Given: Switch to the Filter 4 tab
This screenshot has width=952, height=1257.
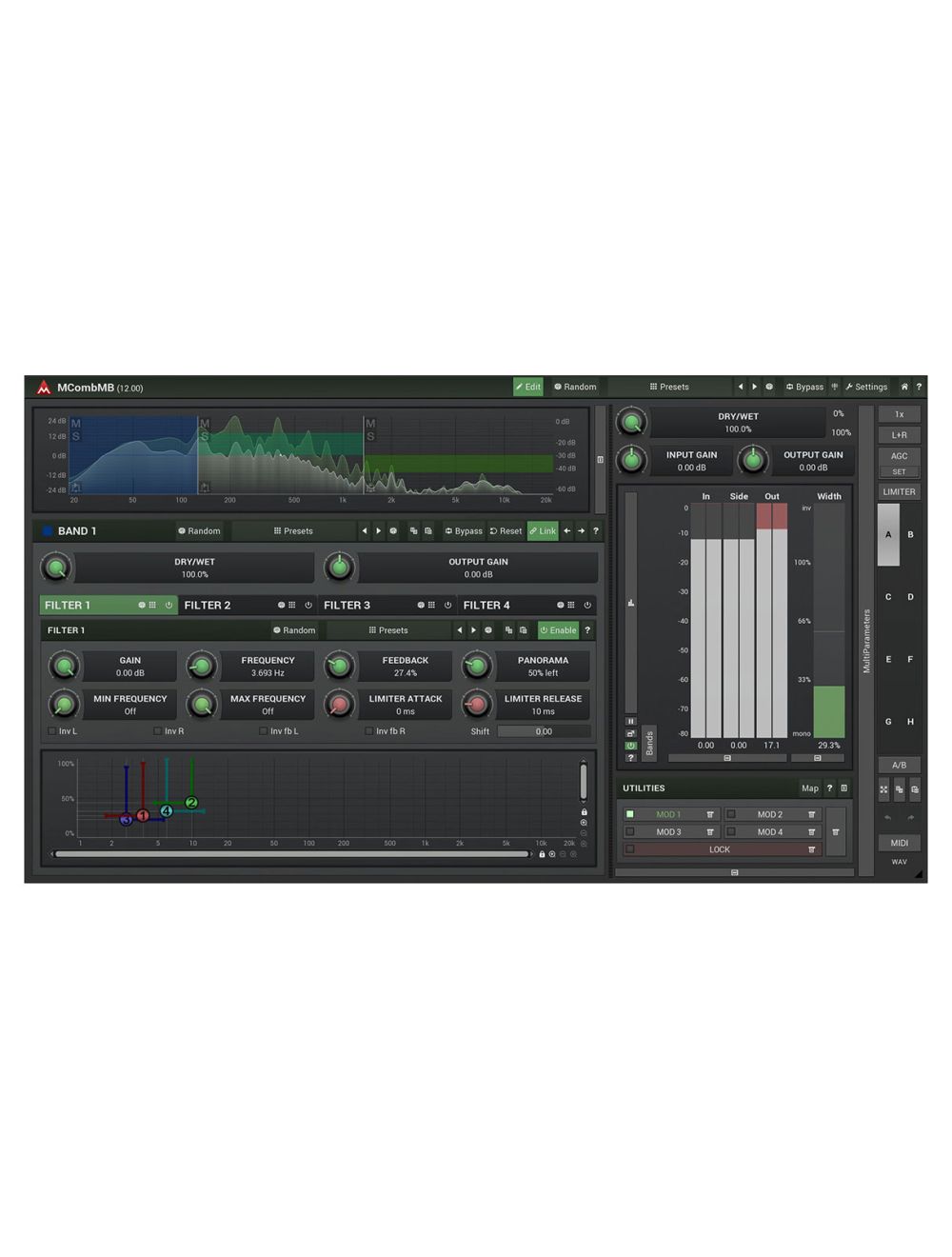Looking at the screenshot, I should (486, 605).
